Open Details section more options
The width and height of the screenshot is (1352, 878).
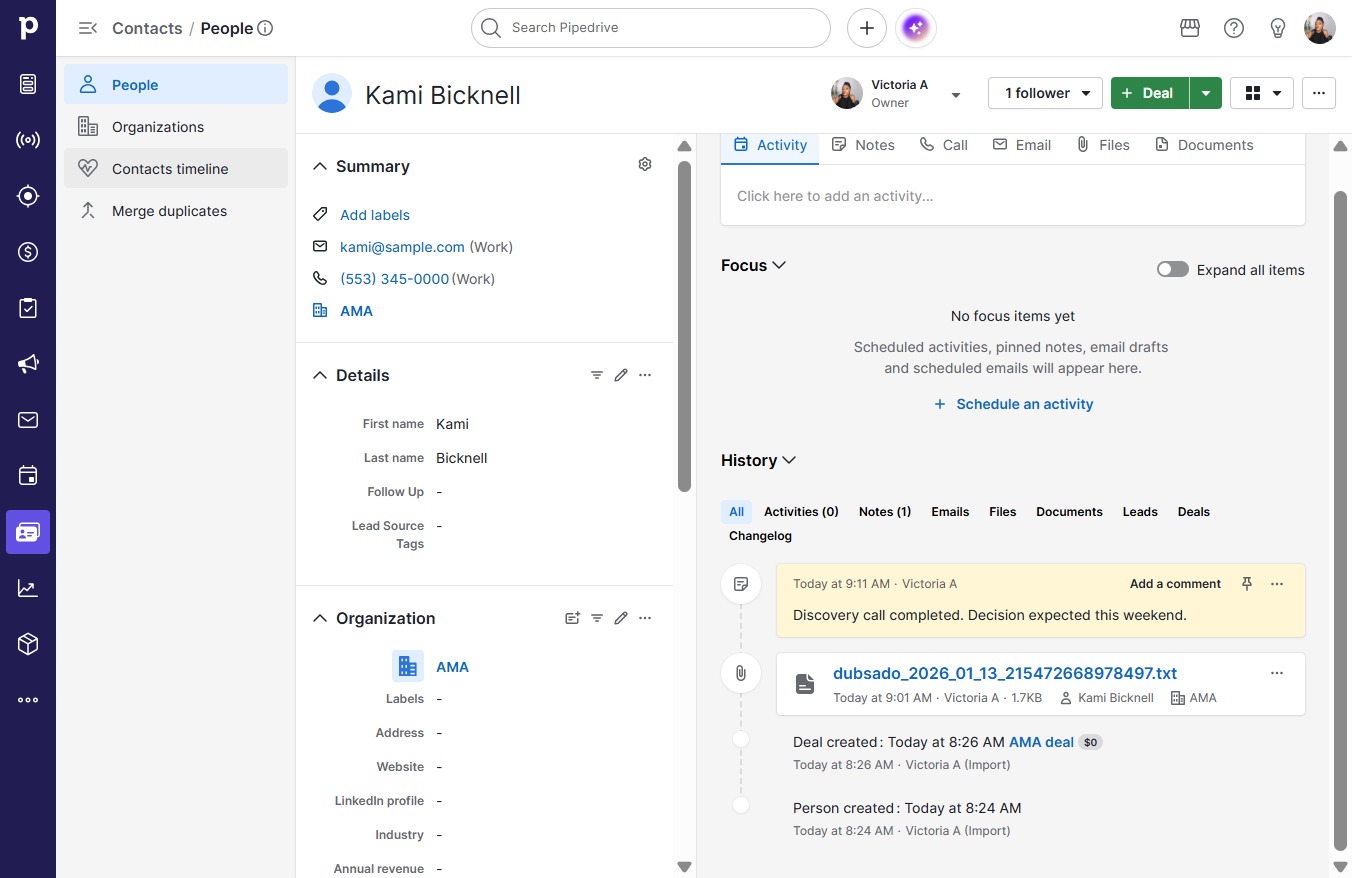pos(645,375)
